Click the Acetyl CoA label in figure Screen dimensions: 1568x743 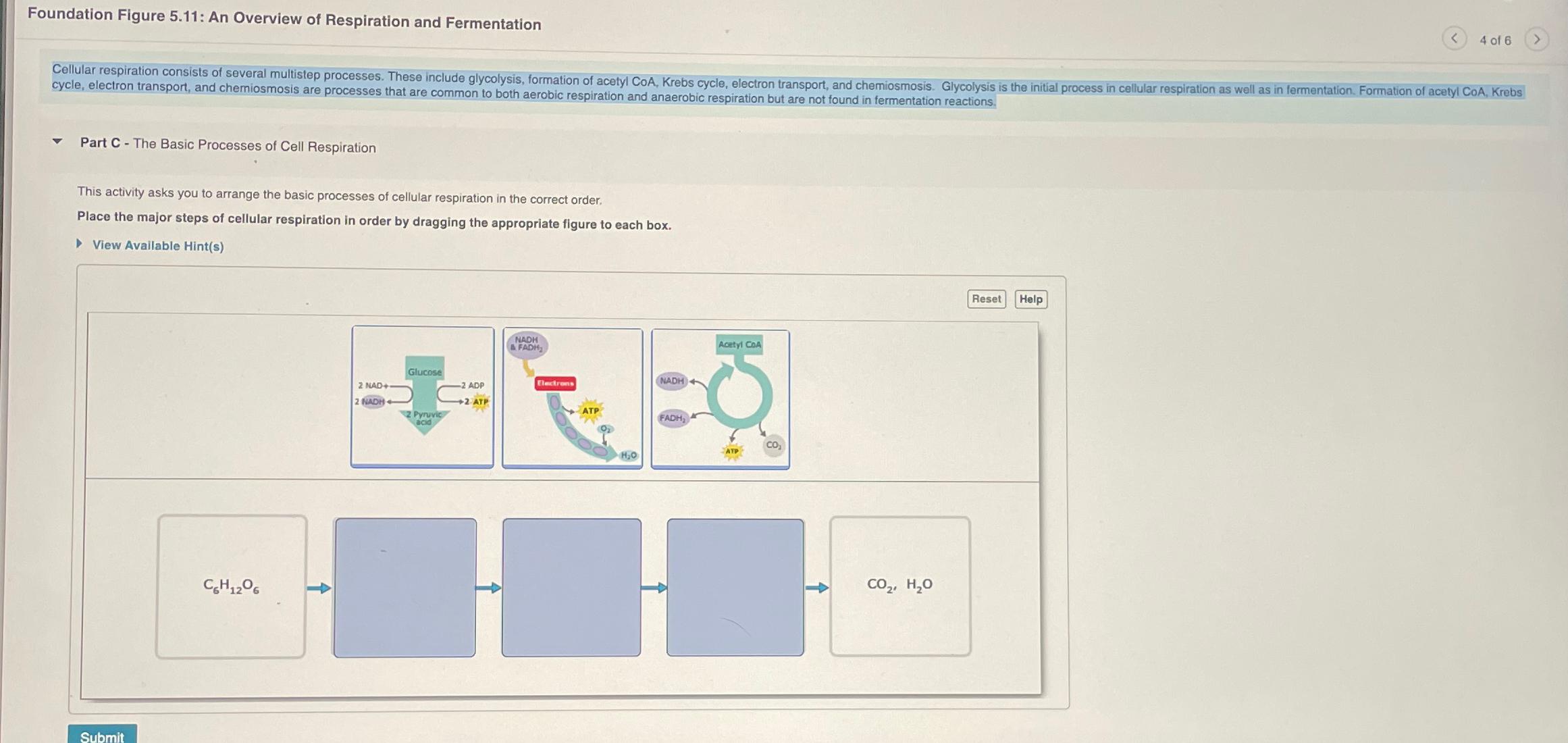click(739, 344)
